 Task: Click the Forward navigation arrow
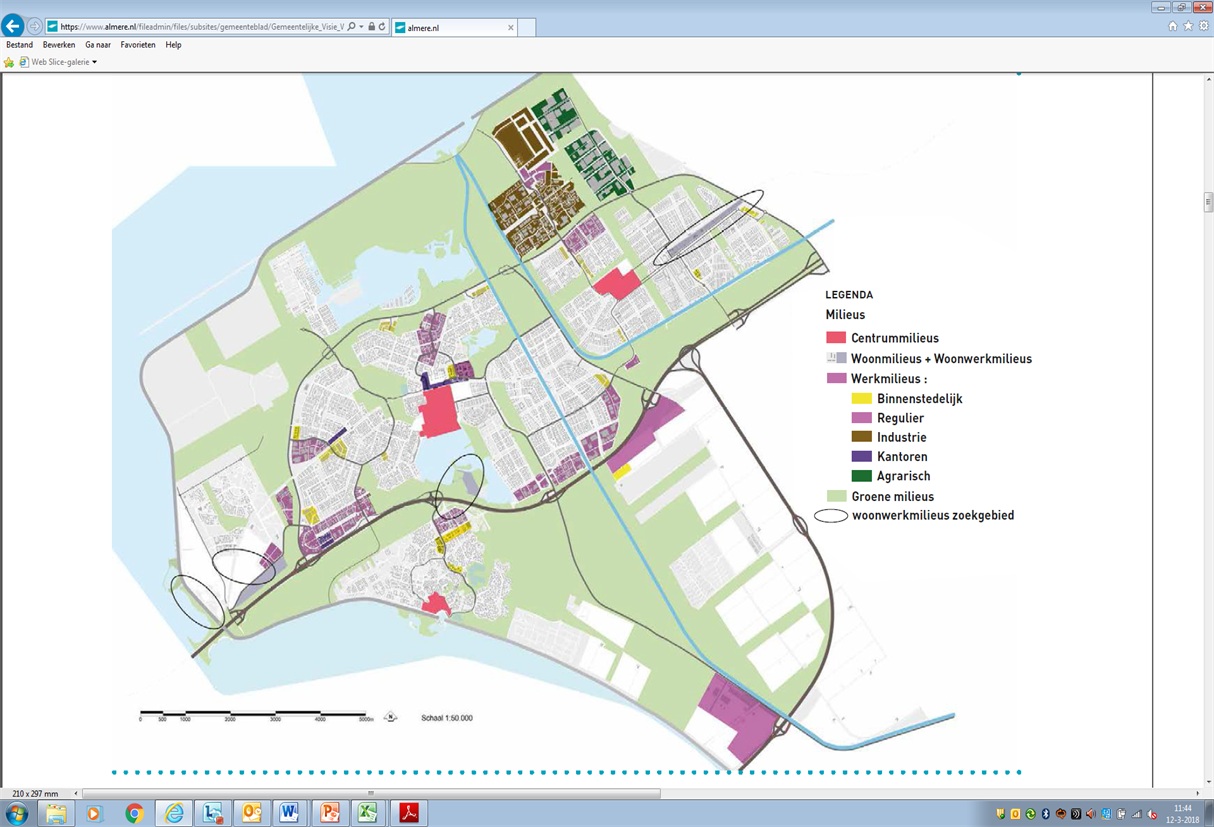coord(35,27)
